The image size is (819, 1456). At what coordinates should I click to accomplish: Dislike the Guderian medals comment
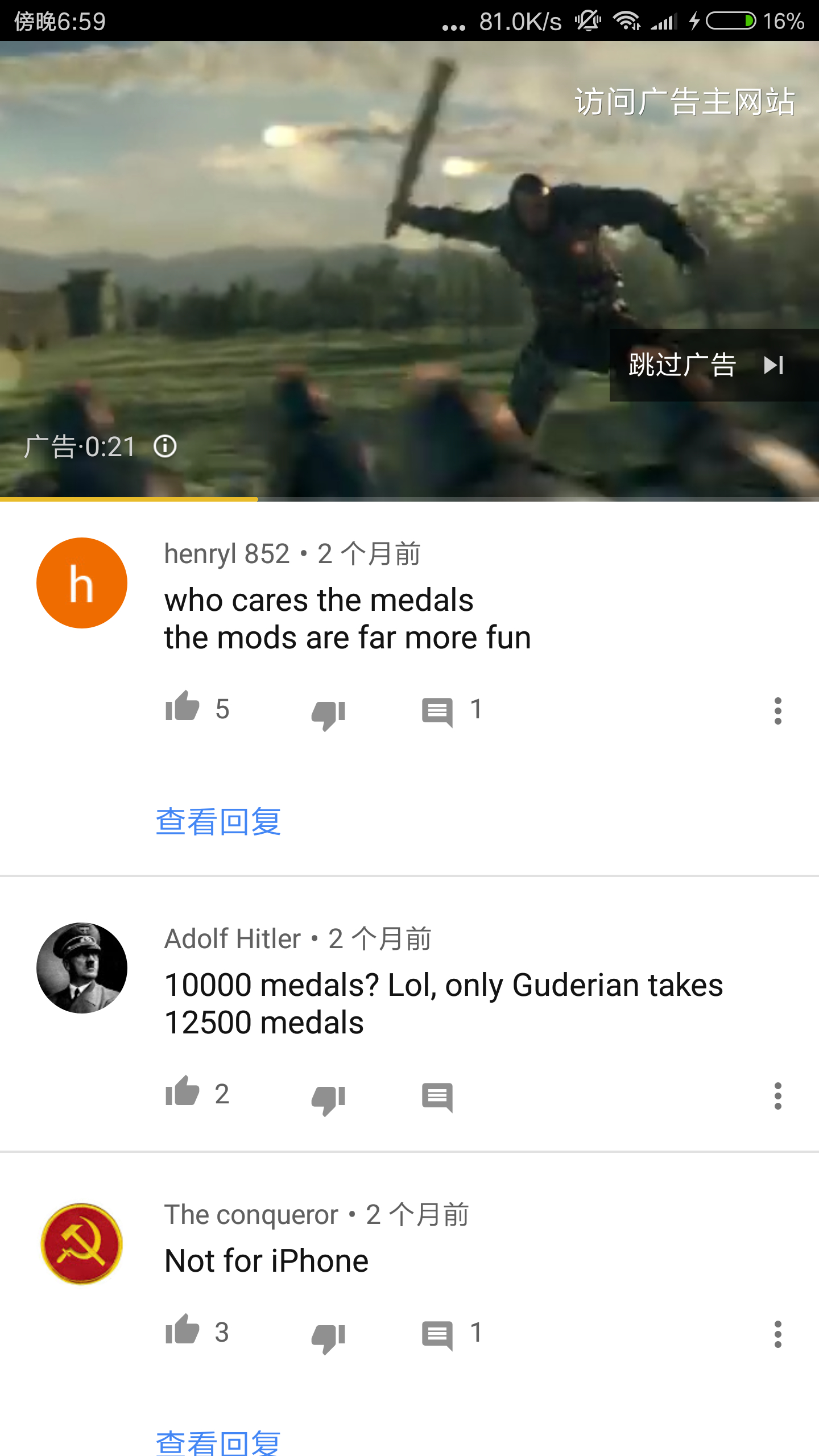pos(328,1099)
